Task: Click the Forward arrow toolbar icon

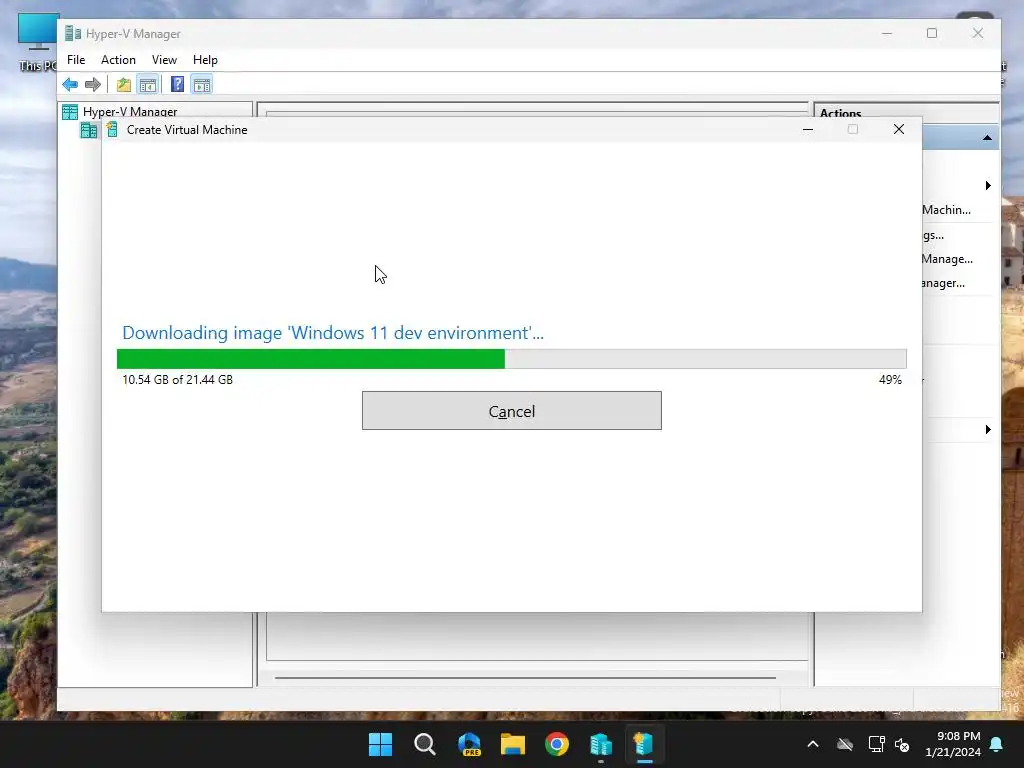Action: pyautogui.click(x=93, y=84)
